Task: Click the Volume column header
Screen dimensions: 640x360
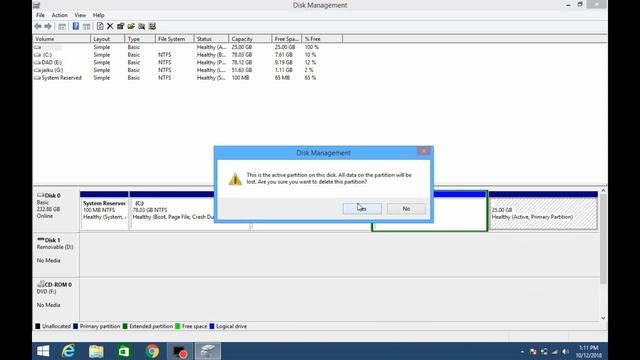Action: pos(61,39)
